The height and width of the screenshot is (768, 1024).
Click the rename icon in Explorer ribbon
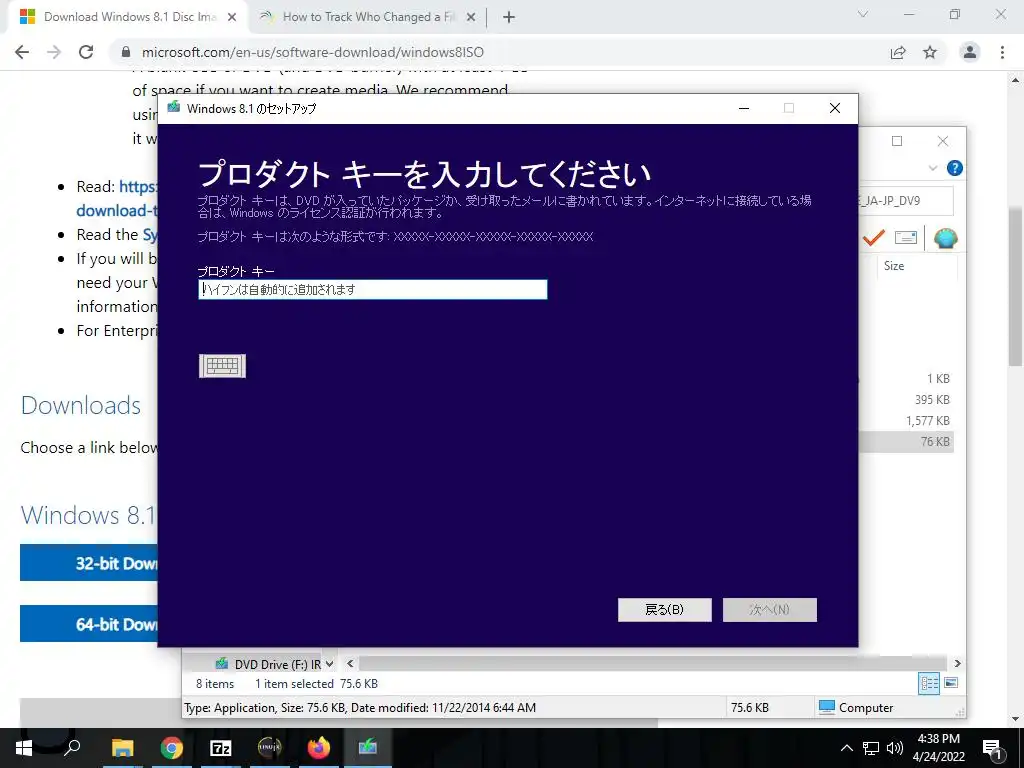[x=905, y=238]
